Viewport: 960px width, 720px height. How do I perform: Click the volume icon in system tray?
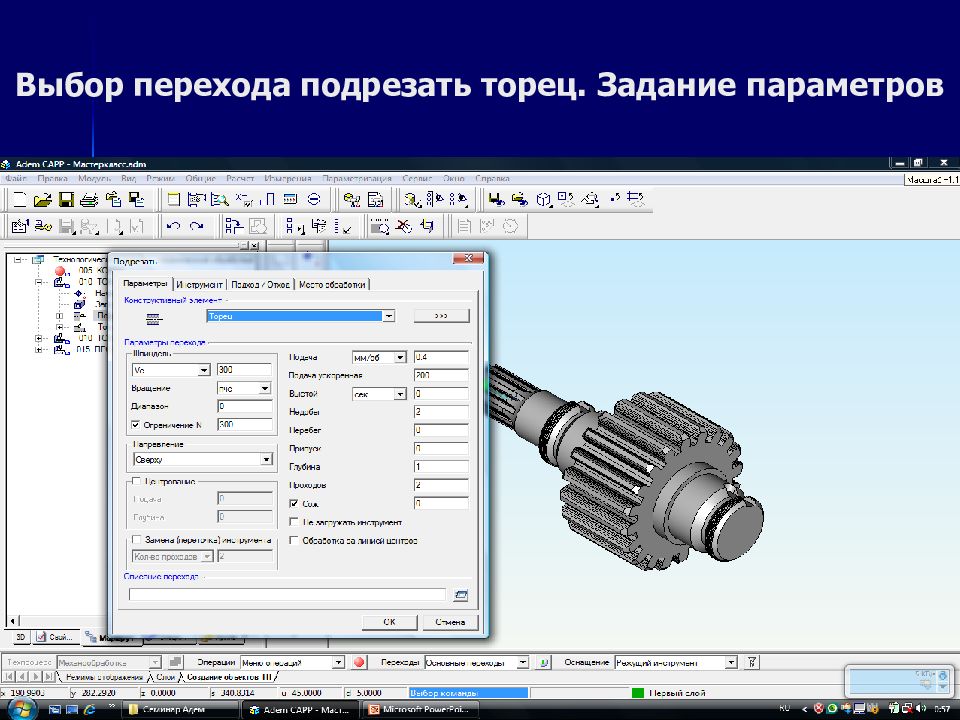pos(921,710)
